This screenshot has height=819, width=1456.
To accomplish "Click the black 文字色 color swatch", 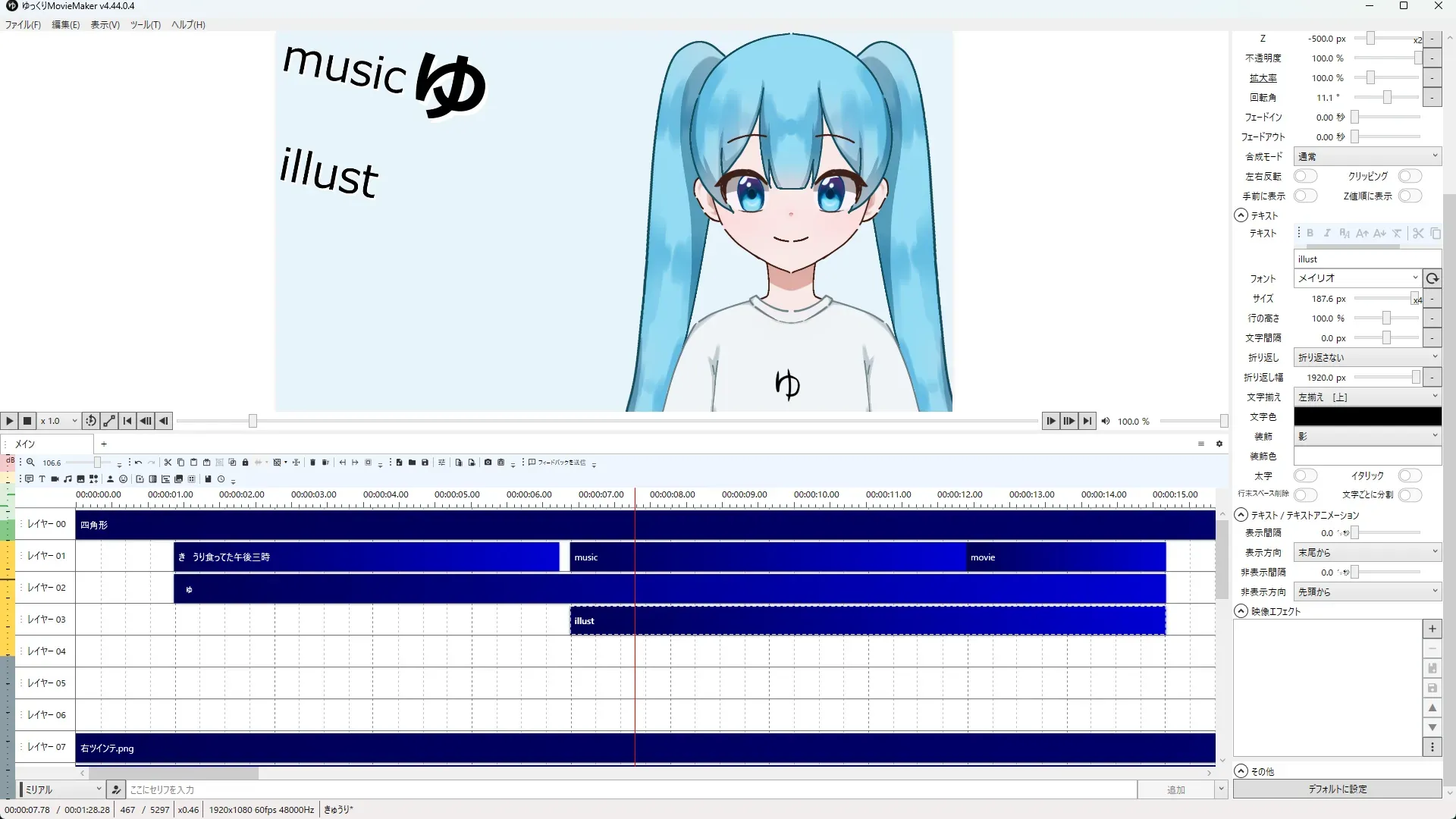I will (1367, 416).
